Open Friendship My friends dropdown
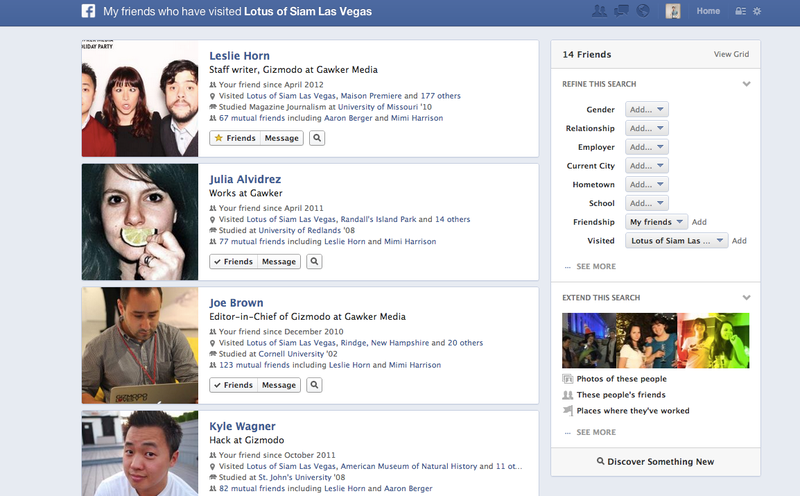Screen dimensions: 800x496 [657, 222]
